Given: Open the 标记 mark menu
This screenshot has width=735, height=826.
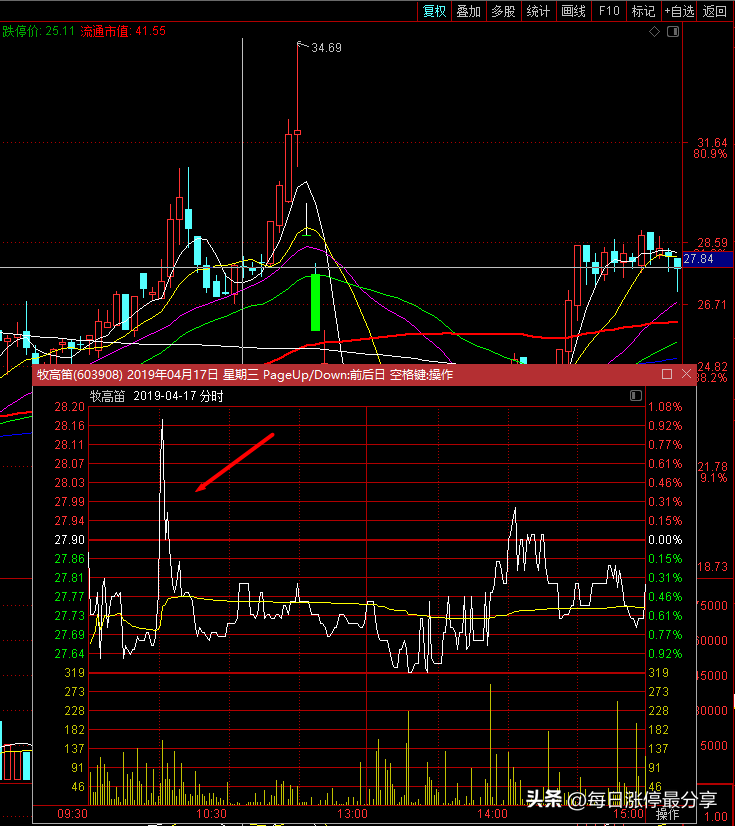Looking at the screenshot, I should [643, 11].
